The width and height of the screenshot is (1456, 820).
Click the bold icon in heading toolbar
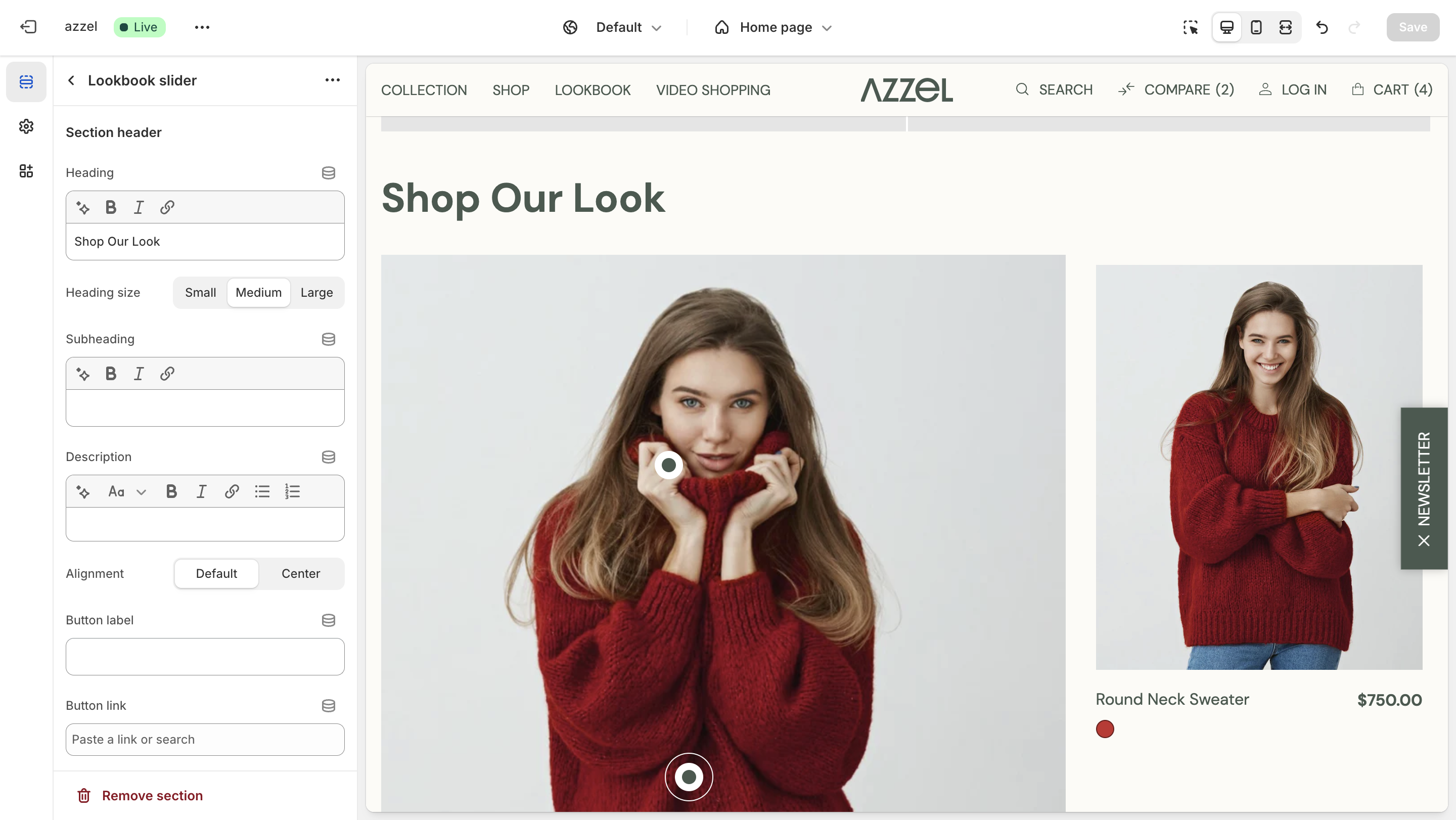(111, 207)
